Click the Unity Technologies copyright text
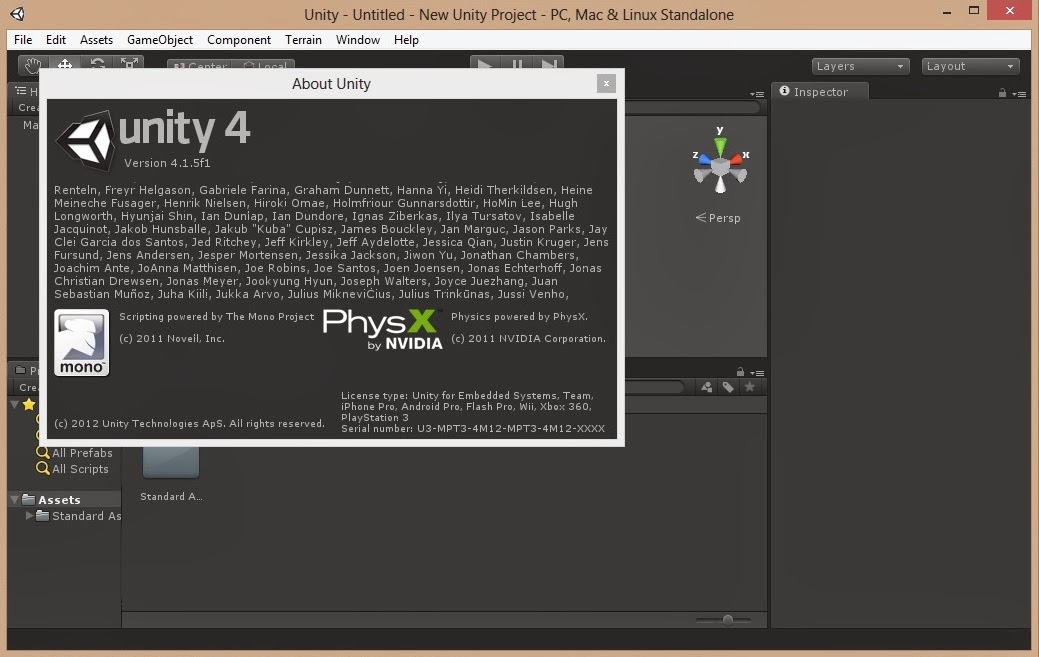Image resolution: width=1039 pixels, height=657 pixels. 190,423
